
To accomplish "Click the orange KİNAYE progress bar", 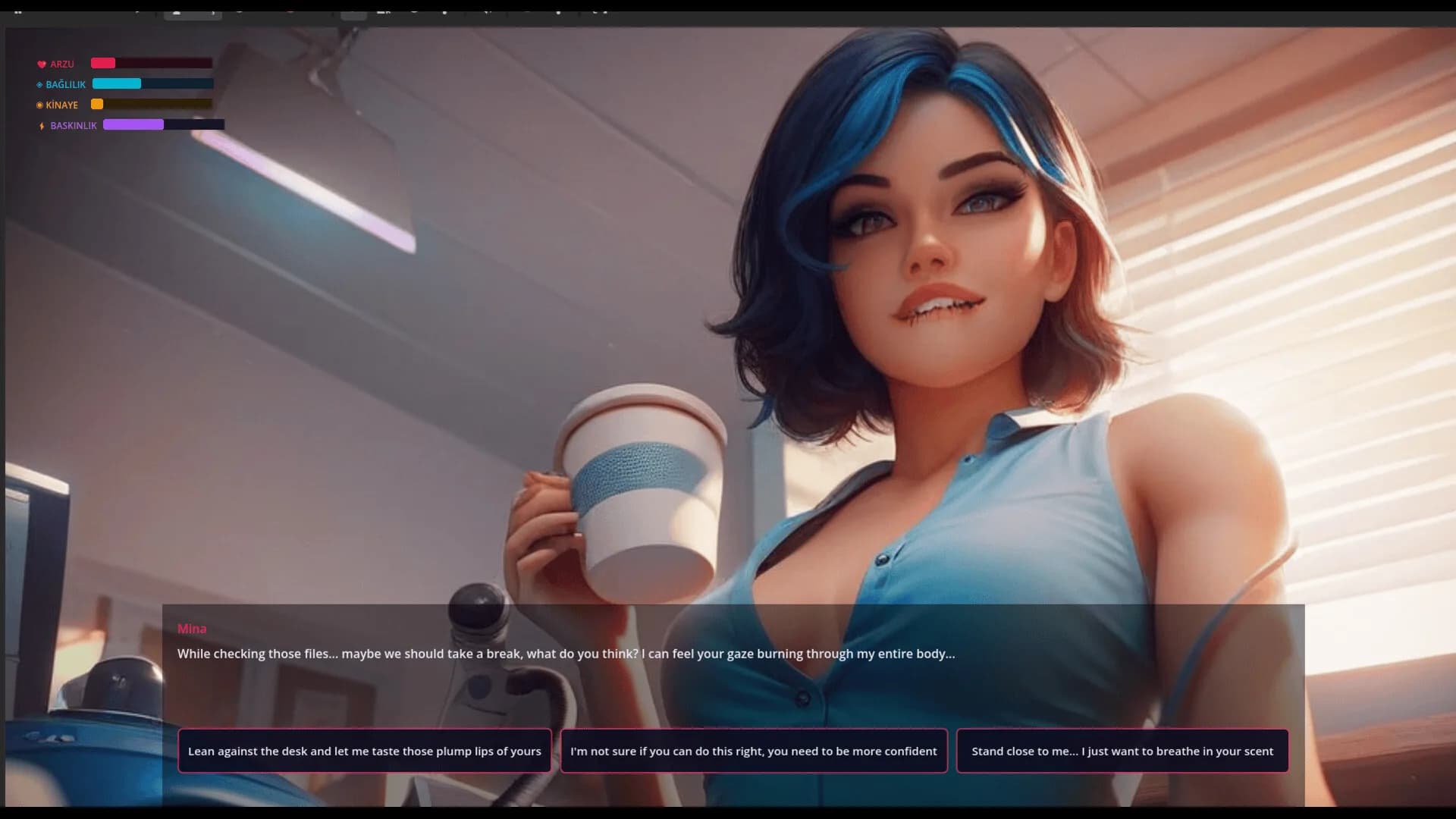I will [x=152, y=104].
